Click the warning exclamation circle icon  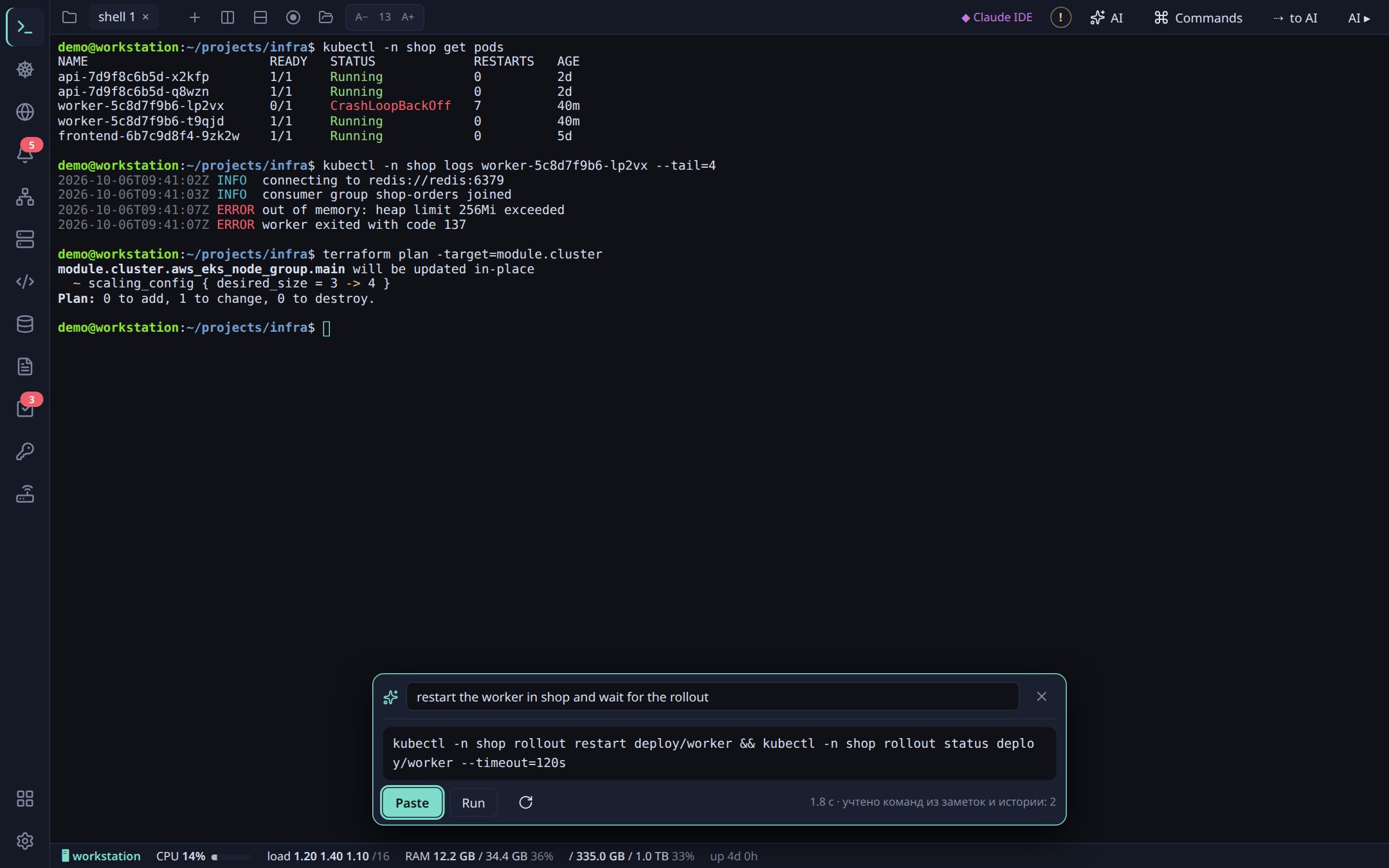point(1060,17)
